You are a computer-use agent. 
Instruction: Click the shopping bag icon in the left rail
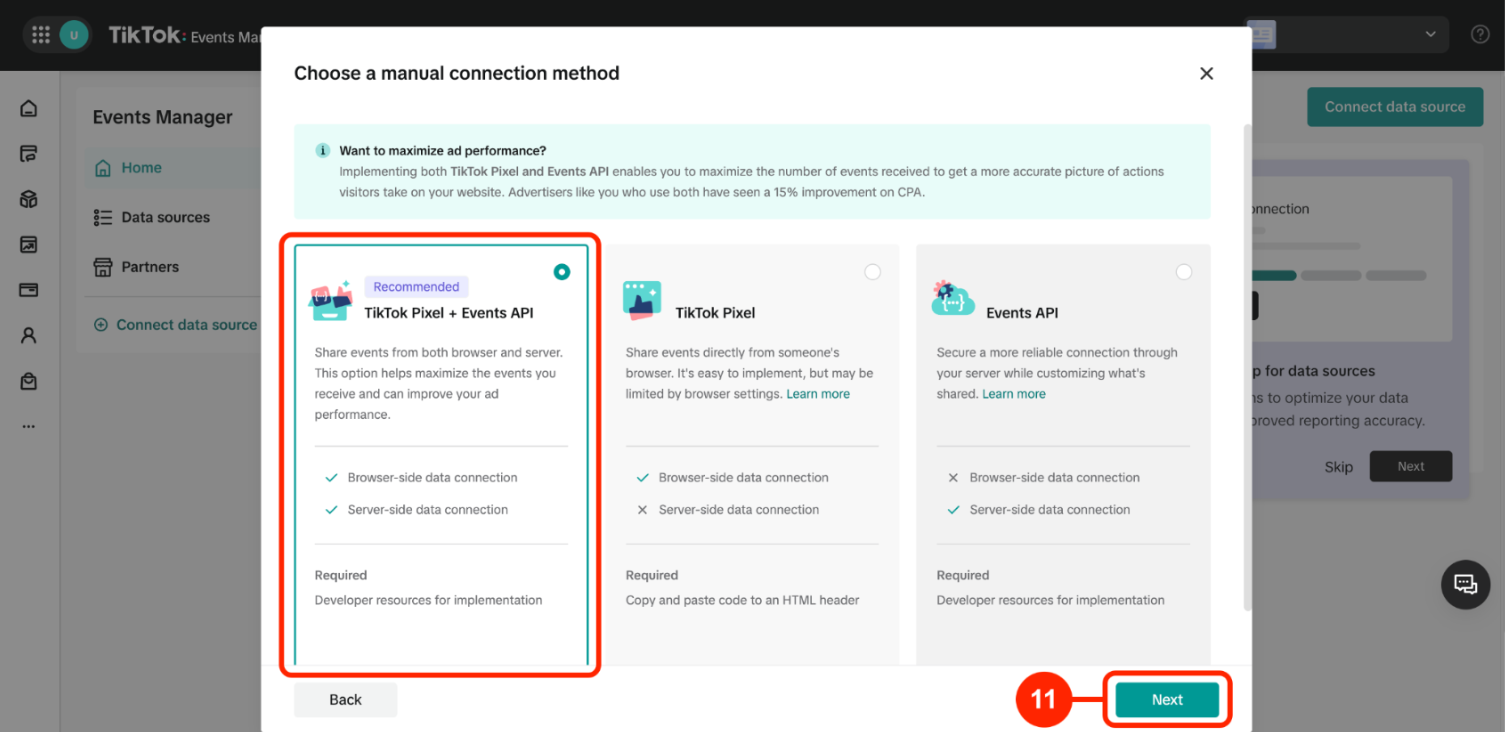tap(29, 381)
